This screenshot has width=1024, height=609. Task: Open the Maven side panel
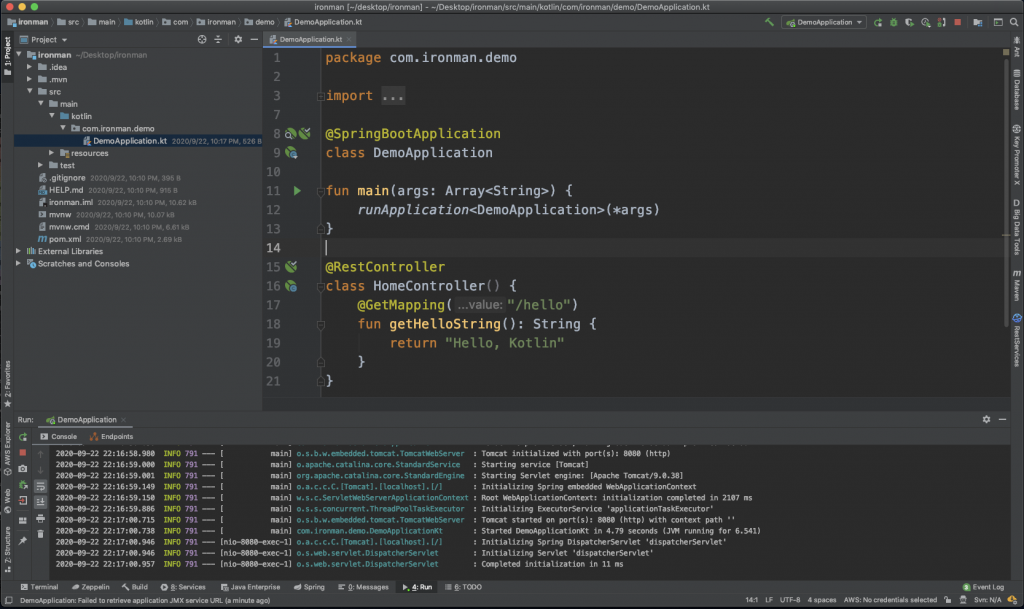point(1017,286)
